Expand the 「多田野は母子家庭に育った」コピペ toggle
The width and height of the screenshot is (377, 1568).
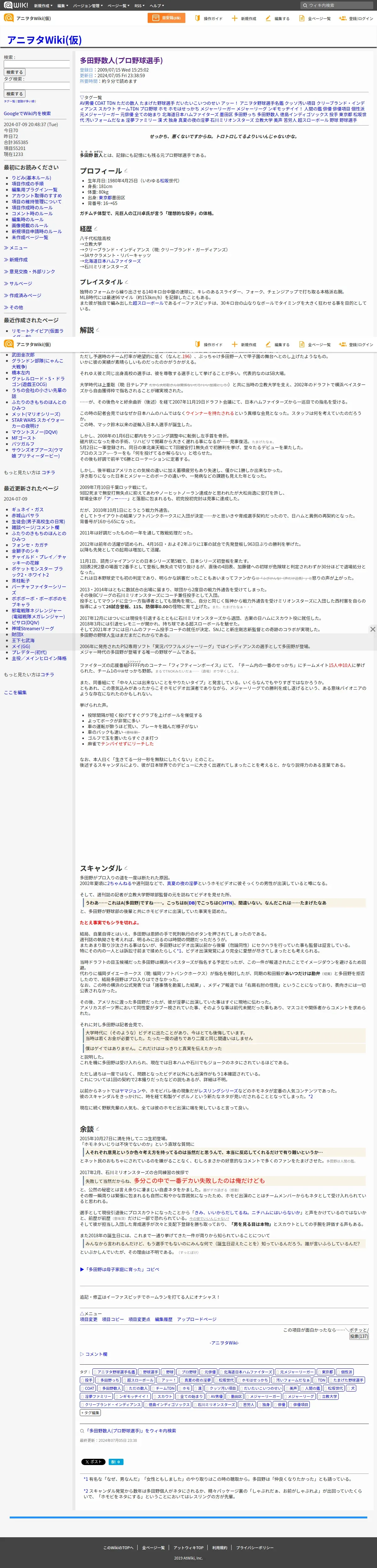tap(119, 1269)
